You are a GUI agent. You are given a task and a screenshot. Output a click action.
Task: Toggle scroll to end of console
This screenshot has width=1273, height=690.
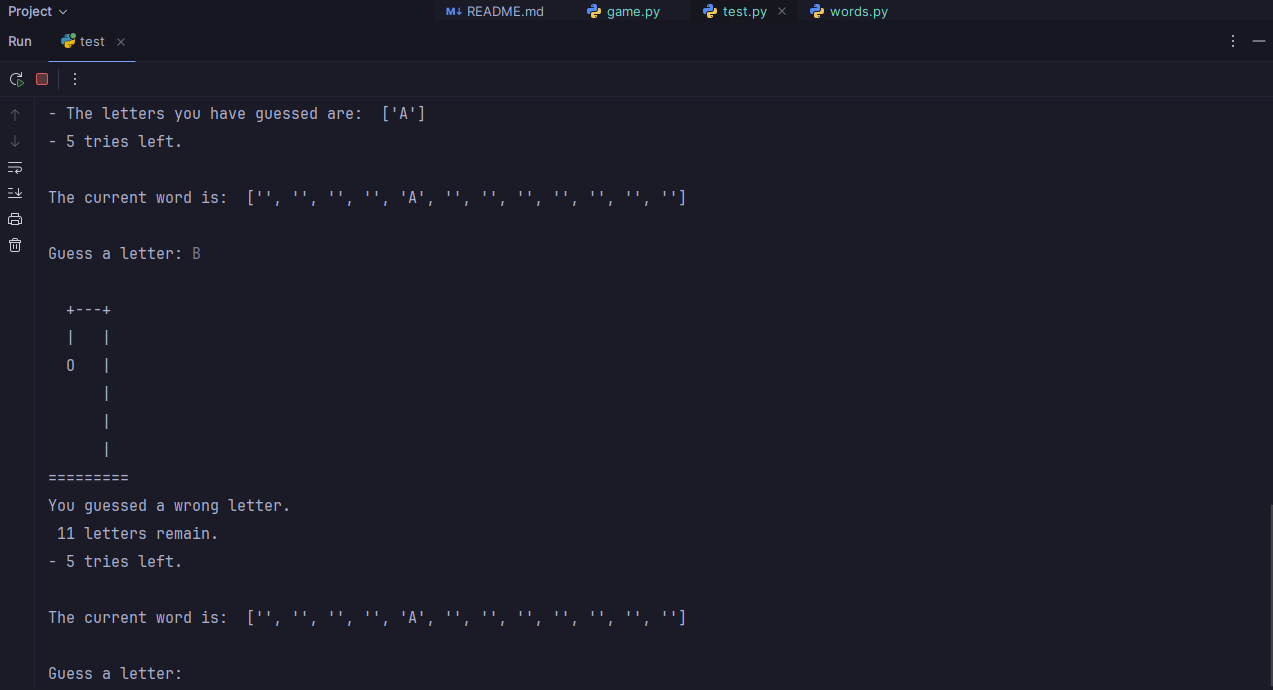[15, 193]
